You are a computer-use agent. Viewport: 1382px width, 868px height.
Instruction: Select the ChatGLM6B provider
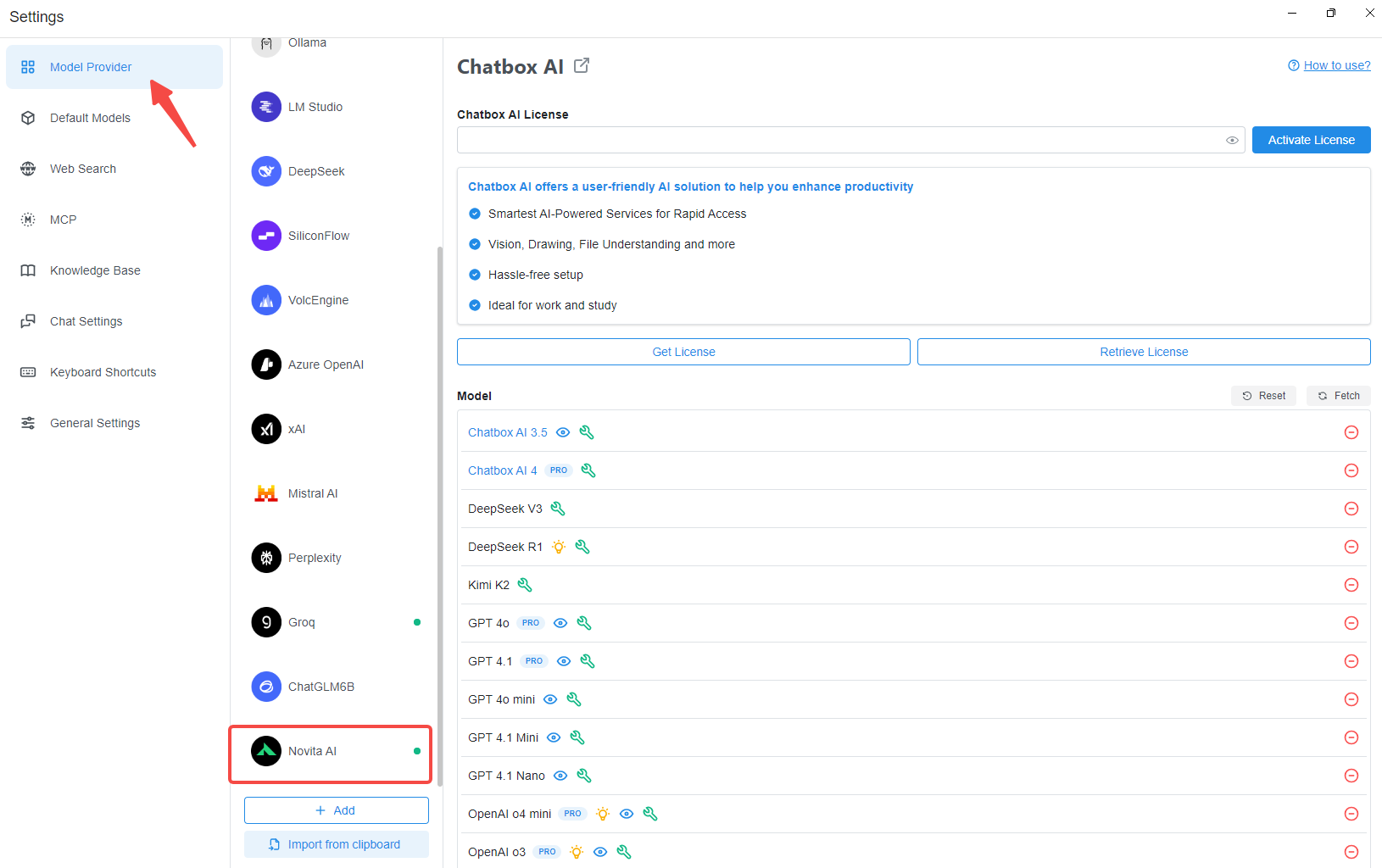pos(337,687)
